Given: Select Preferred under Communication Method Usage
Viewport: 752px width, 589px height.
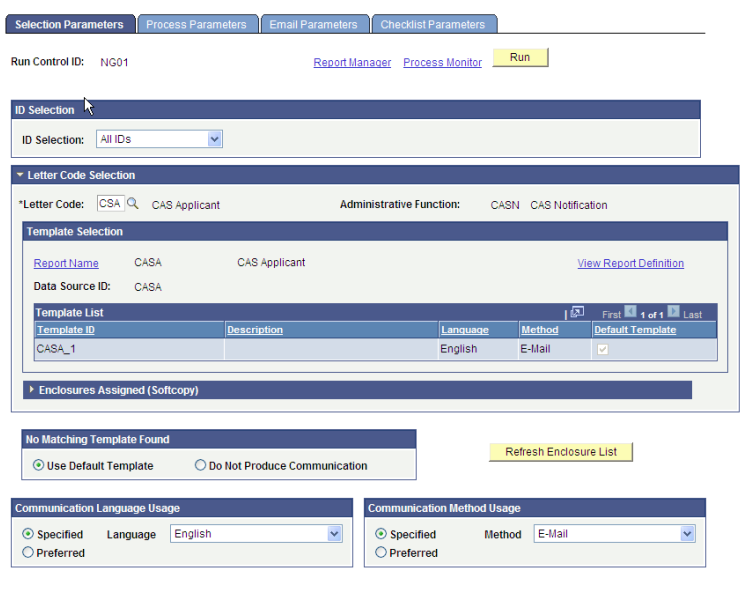Looking at the screenshot, I should [x=381, y=553].
